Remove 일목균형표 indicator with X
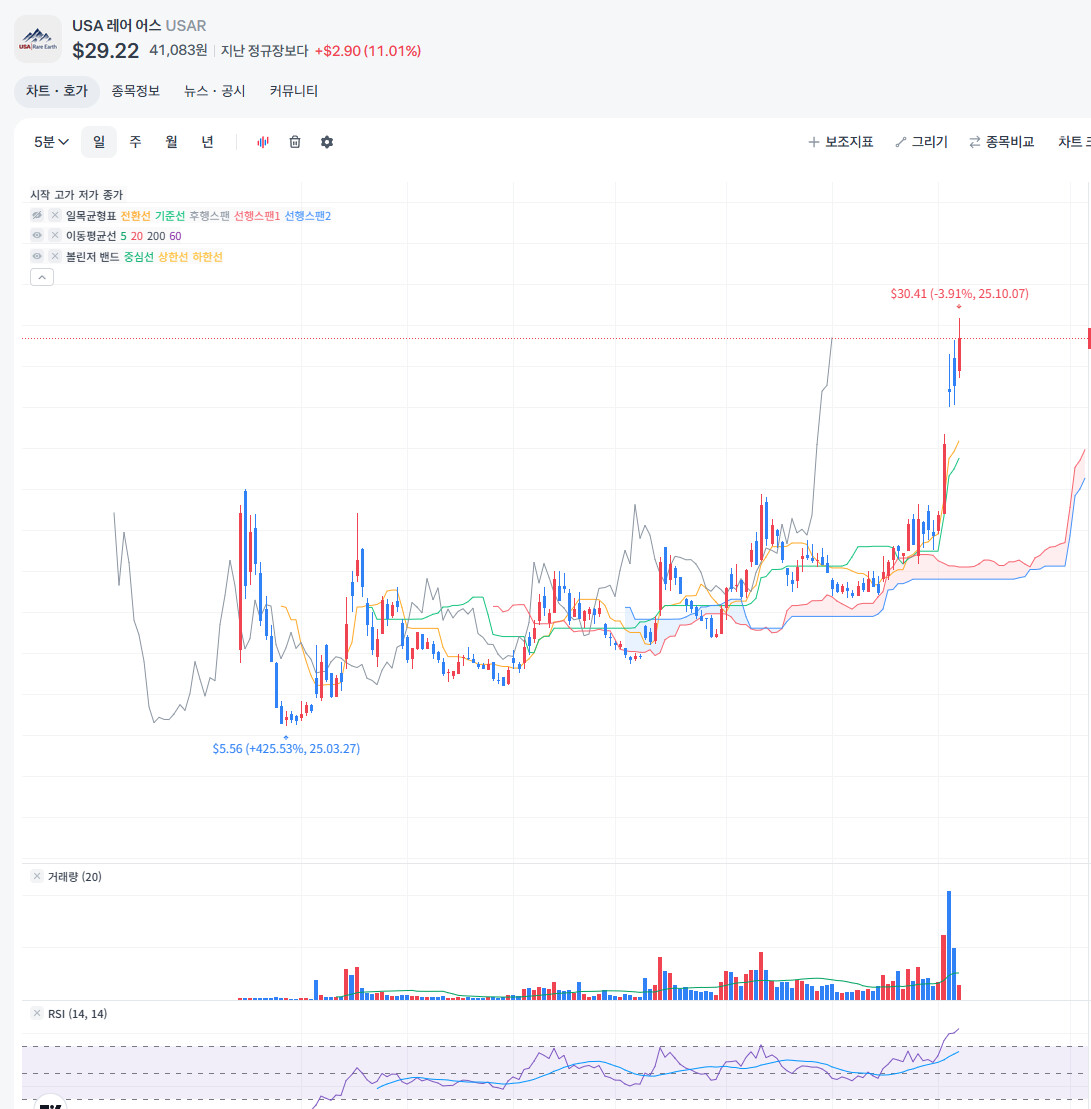Viewport: 1091px width, 1109px height. (x=54, y=215)
